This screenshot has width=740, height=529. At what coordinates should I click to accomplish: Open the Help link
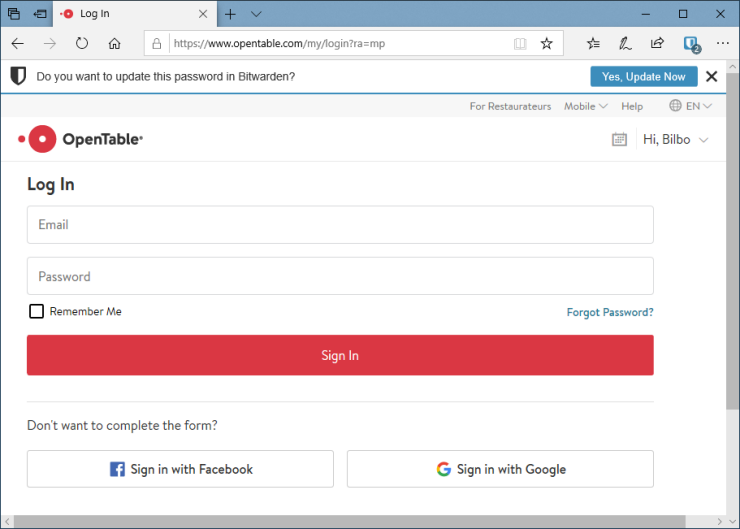(632, 106)
